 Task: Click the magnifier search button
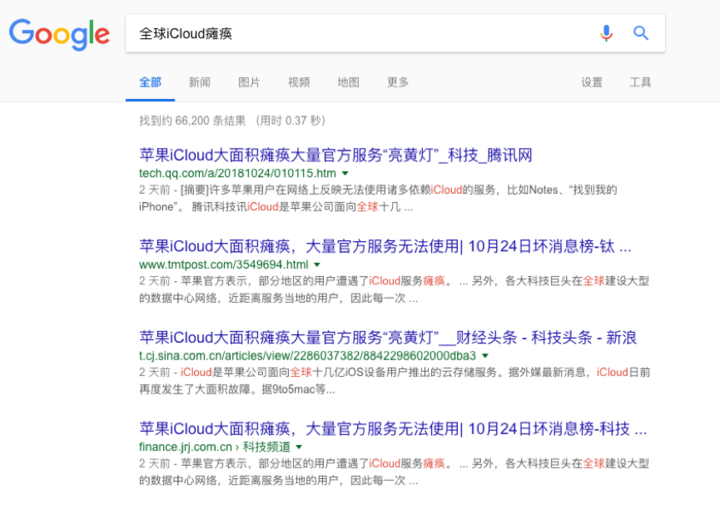click(641, 33)
